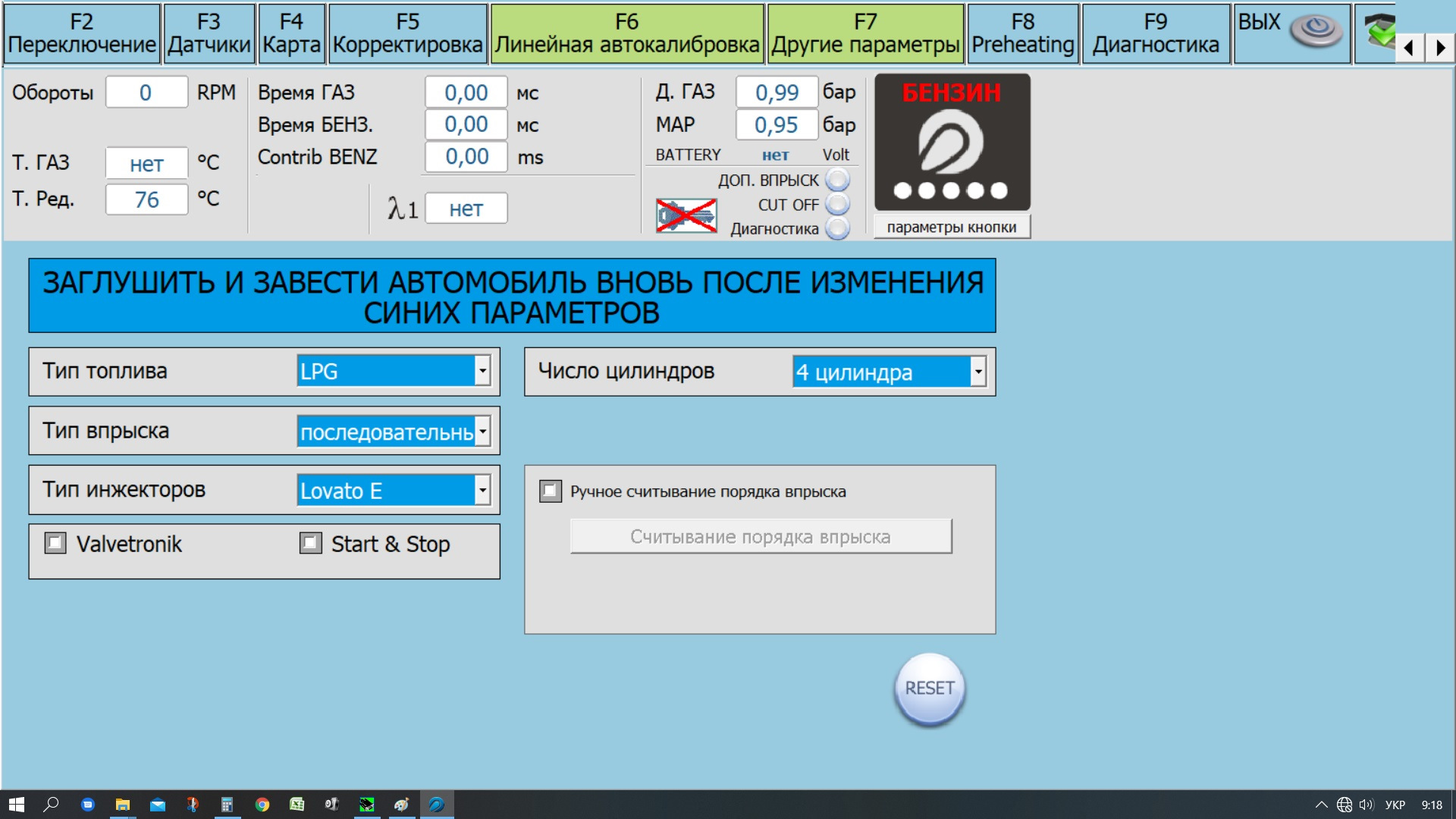Open the Число цилиндров dropdown

tap(978, 372)
